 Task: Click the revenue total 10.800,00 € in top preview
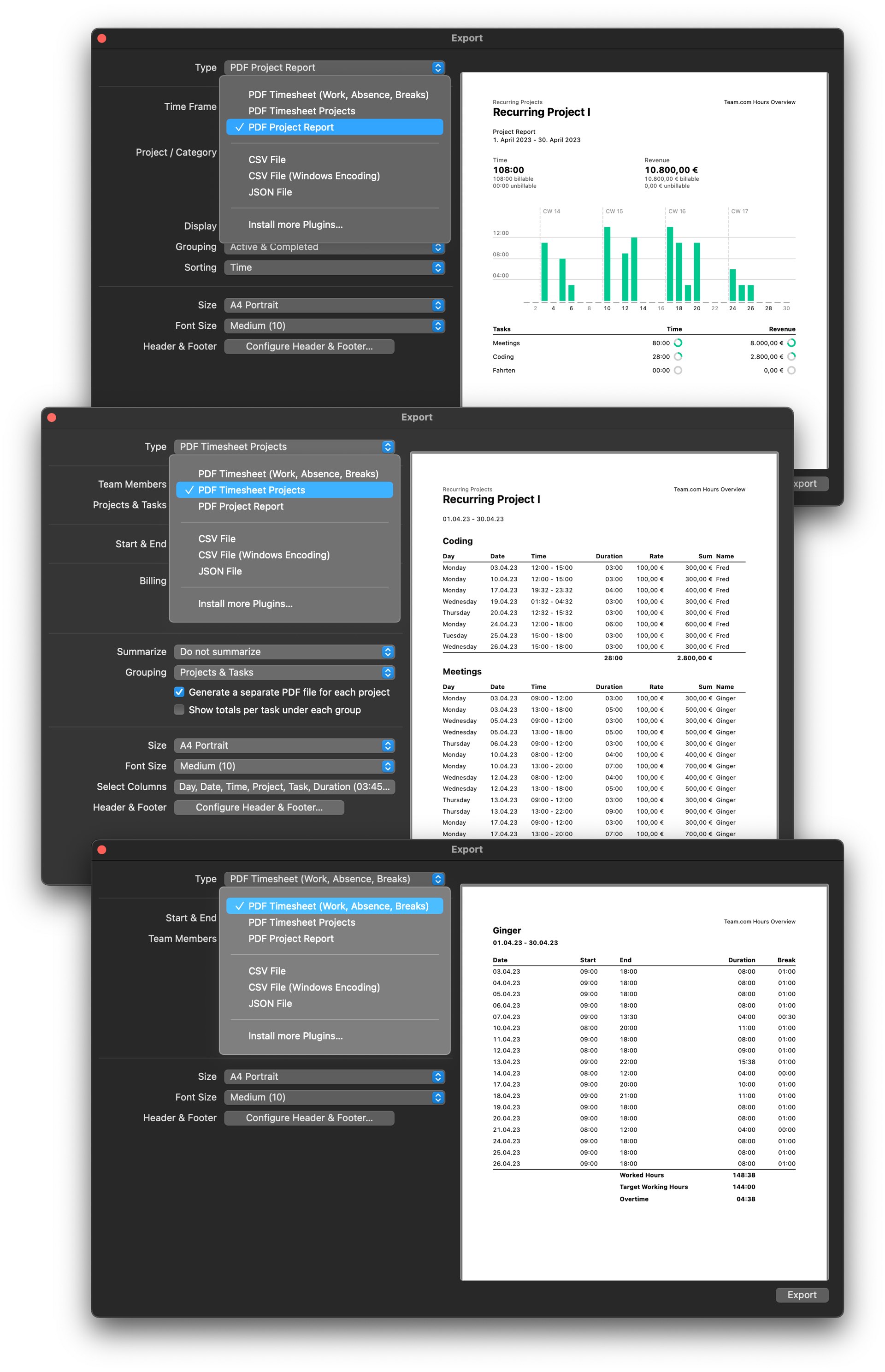click(671, 170)
